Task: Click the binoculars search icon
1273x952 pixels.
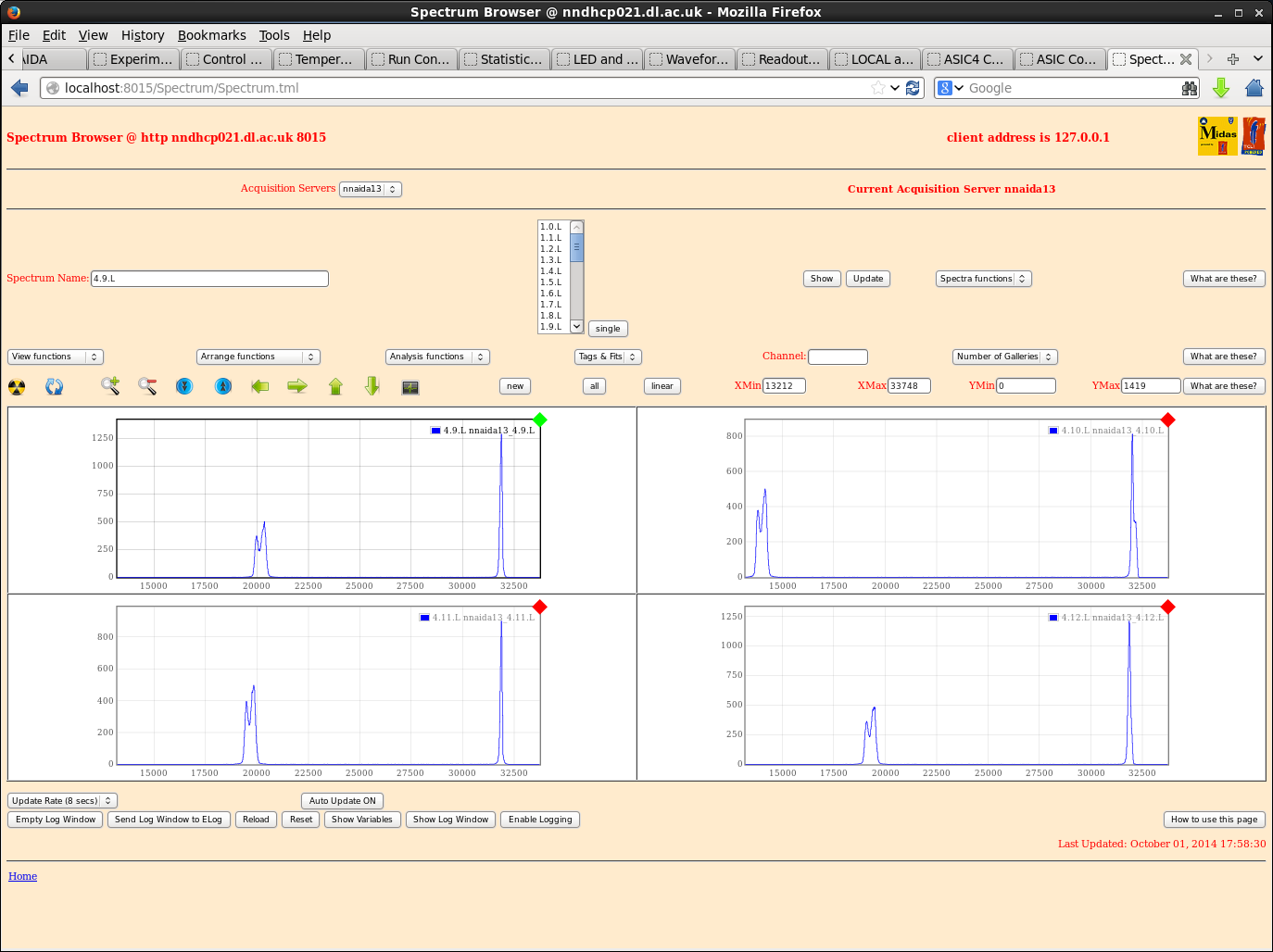Action: tap(1190, 88)
